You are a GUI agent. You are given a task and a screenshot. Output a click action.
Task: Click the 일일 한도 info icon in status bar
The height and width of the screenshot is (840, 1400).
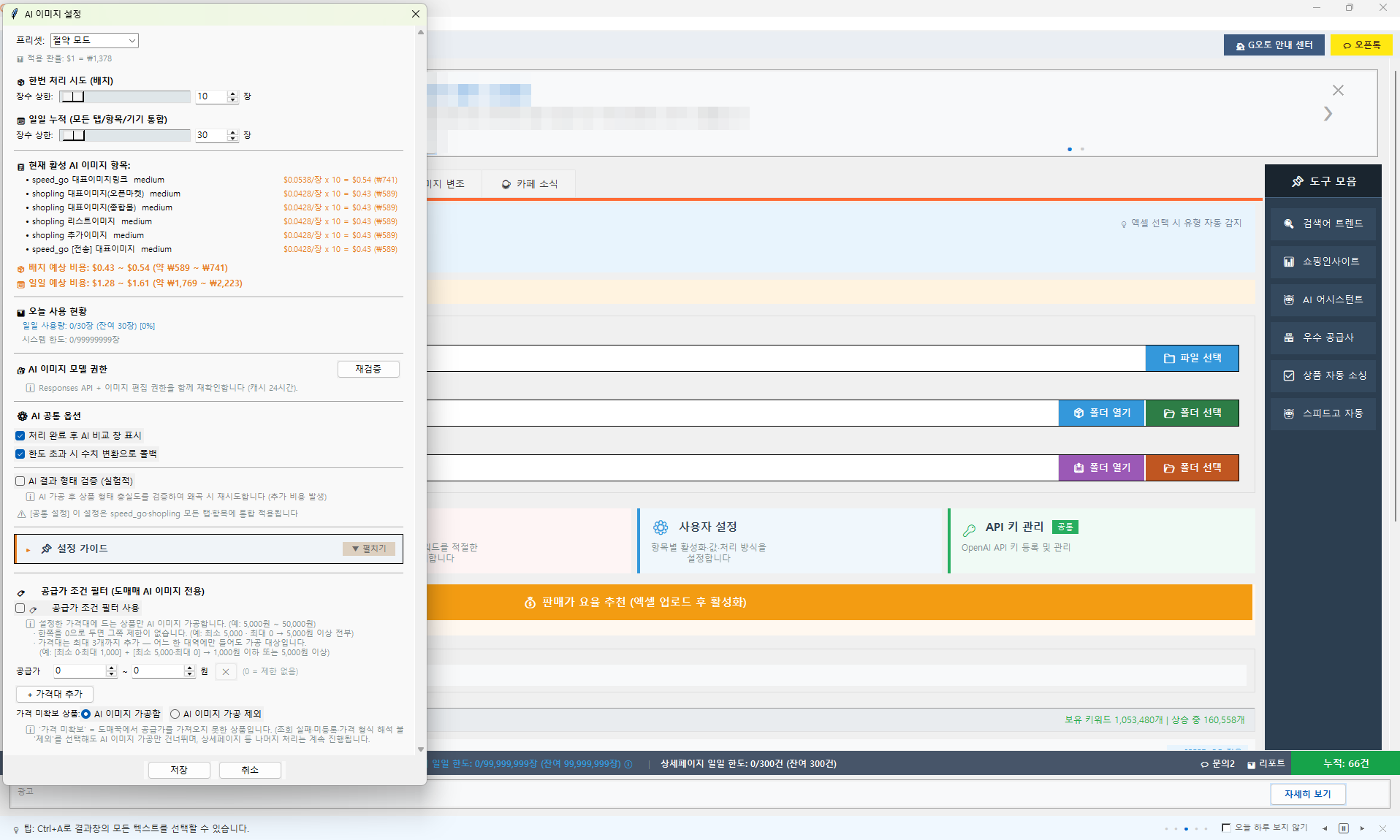tap(628, 764)
